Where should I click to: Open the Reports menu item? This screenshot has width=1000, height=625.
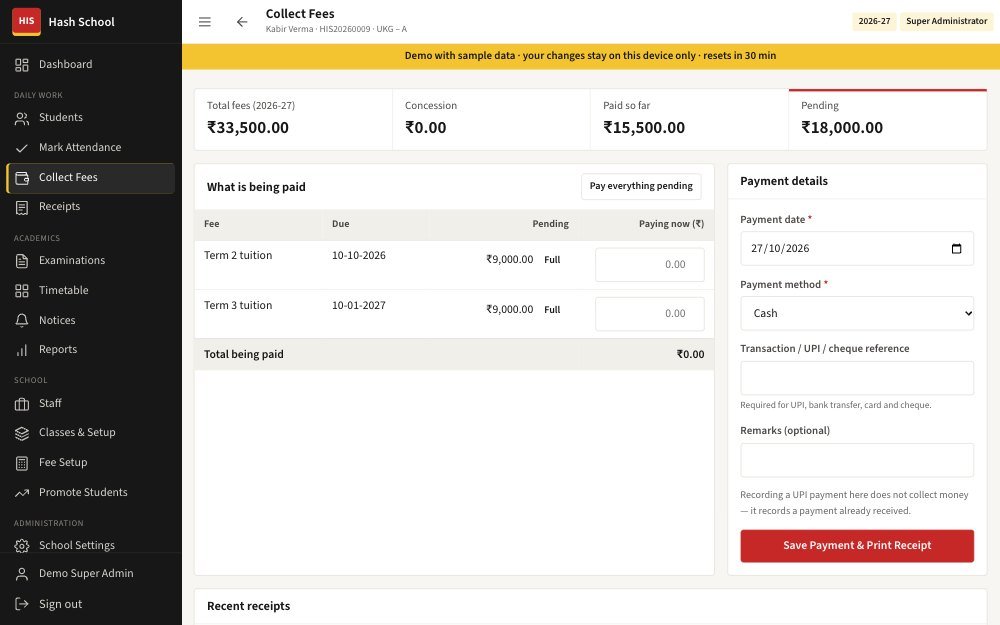point(91,349)
